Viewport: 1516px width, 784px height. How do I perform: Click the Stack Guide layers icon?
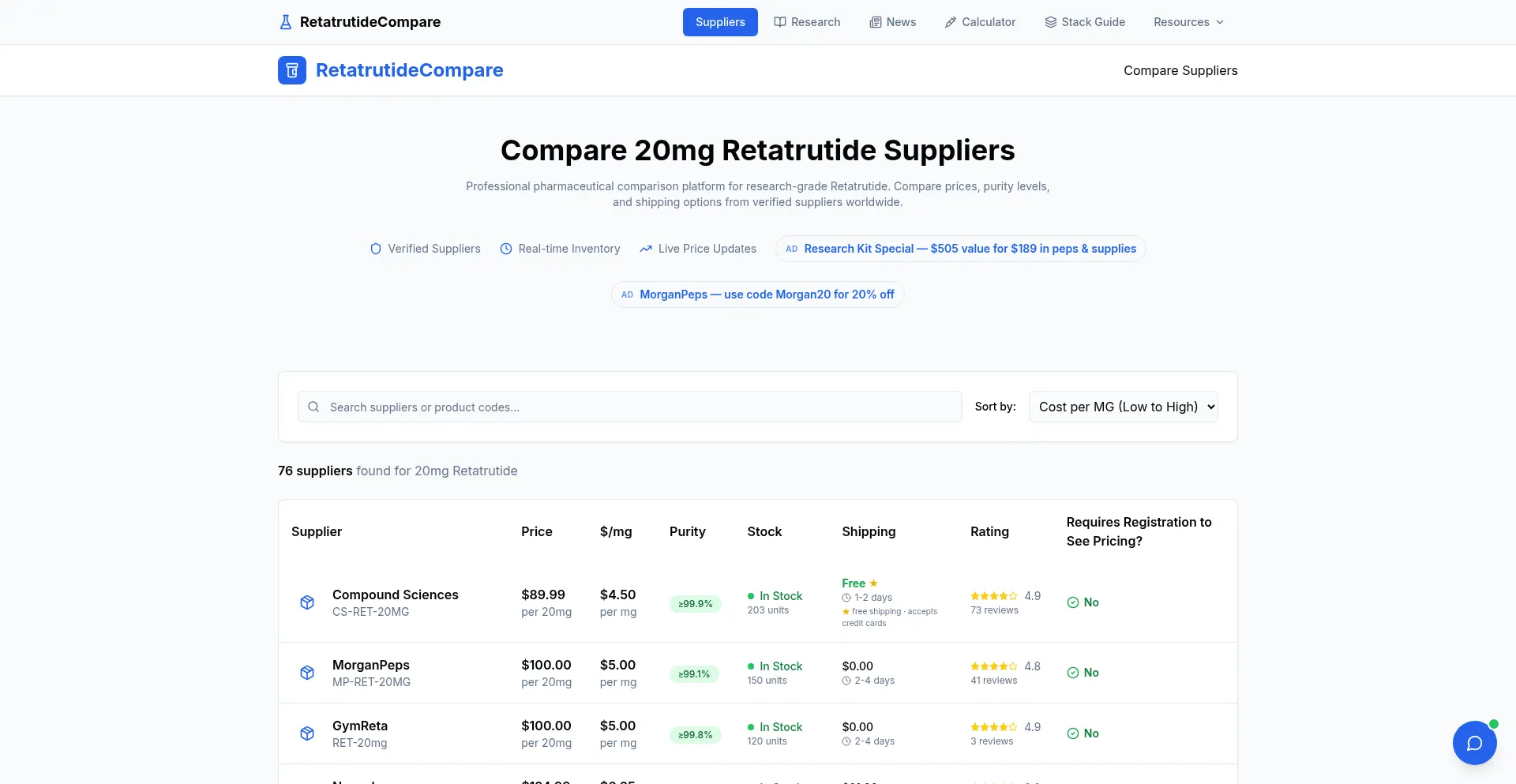point(1051,22)
